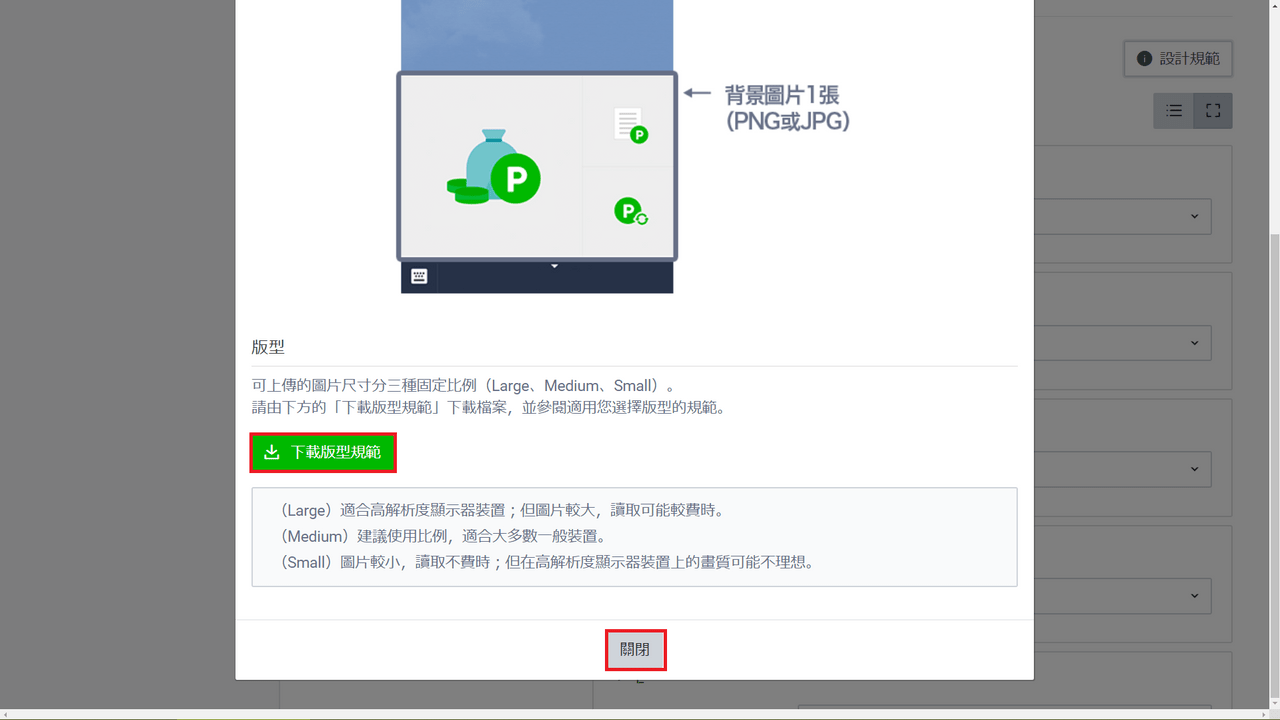Open 設計規範 design guideline button

coord(1178,59)
